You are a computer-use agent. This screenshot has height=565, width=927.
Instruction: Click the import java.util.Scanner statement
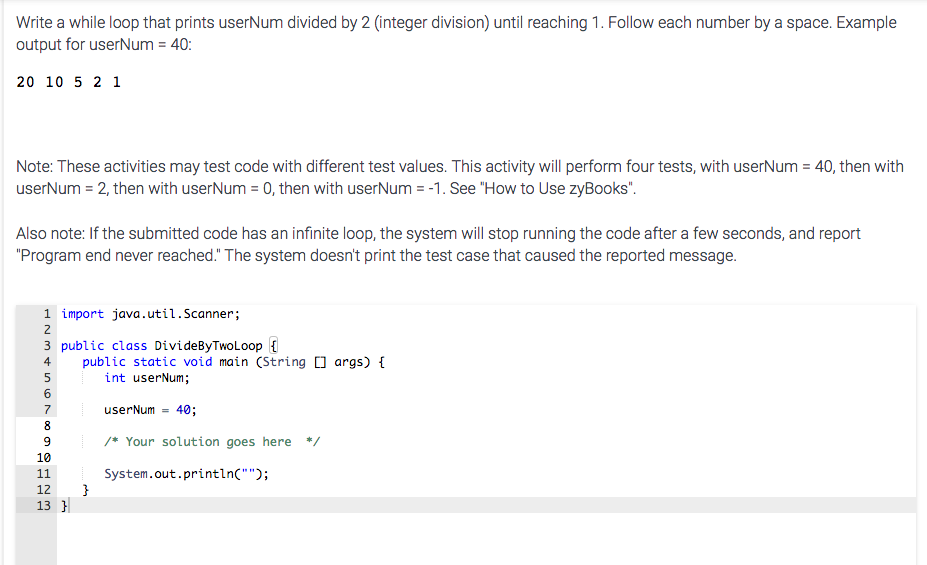click(x=150, y=314)
